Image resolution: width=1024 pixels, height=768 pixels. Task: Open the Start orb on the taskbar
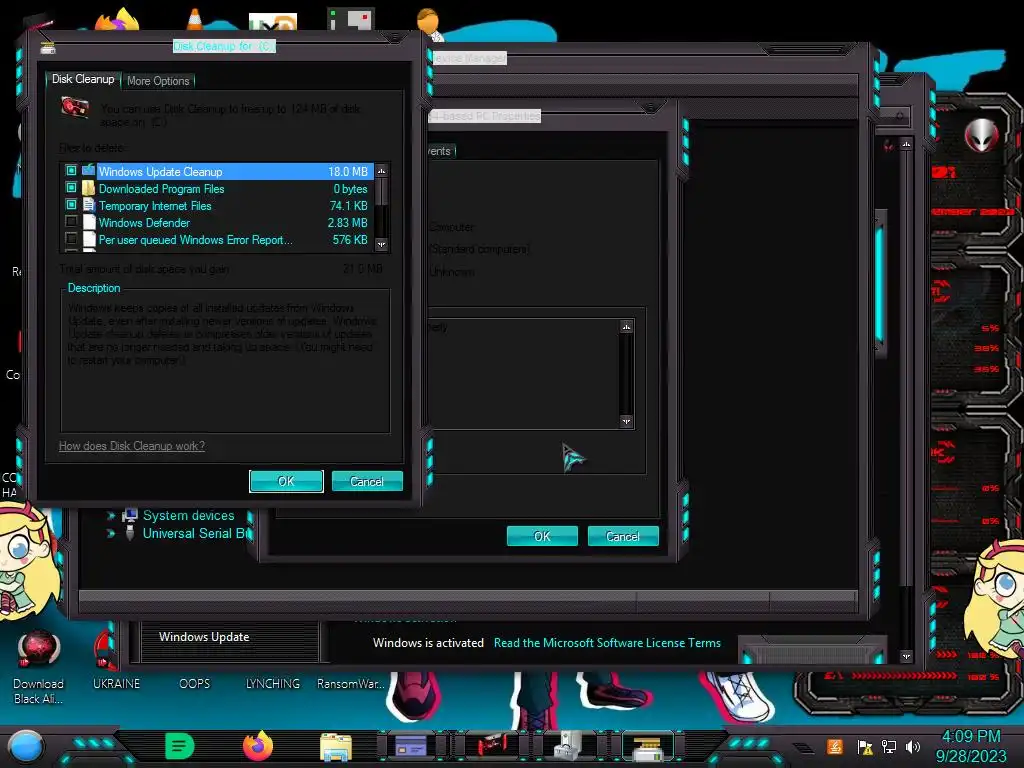click(26, 746)
